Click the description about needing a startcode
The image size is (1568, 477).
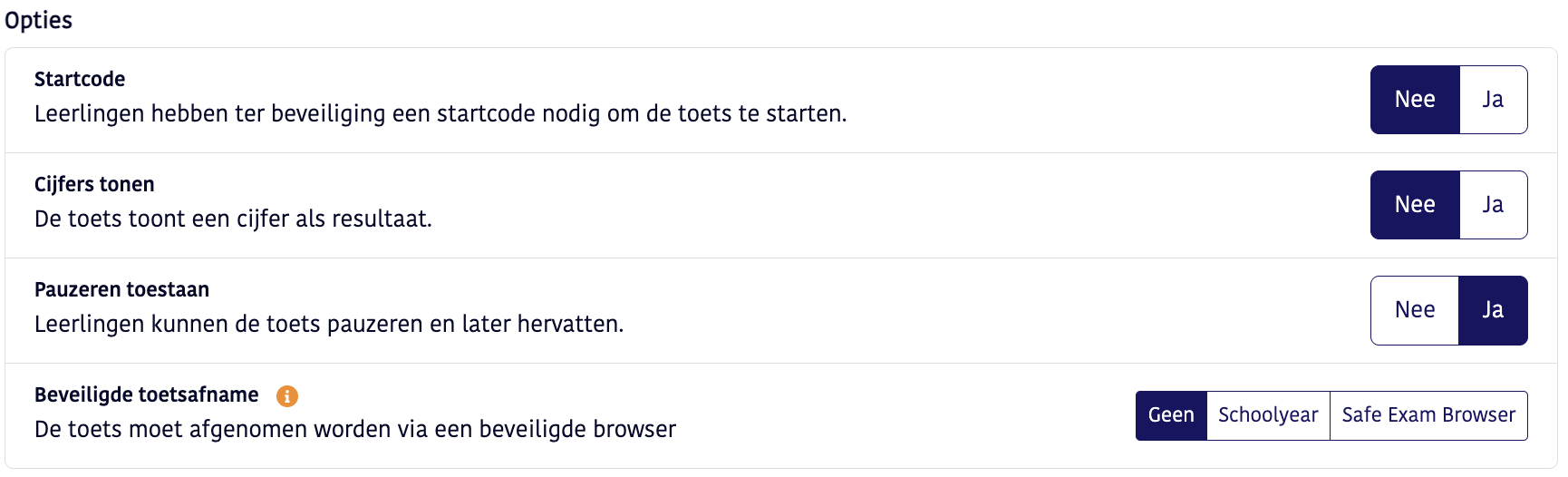click(440, 114)
